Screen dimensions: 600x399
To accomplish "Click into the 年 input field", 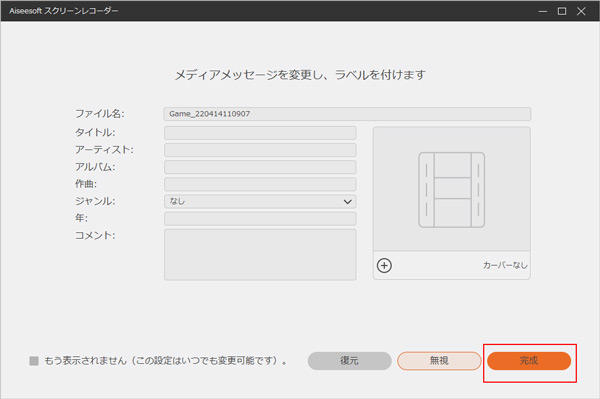I will (260, 218).
